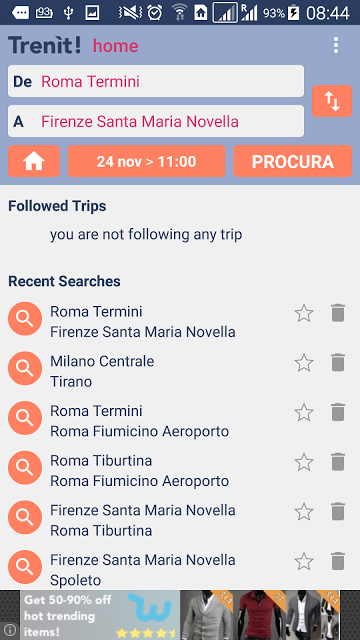Open the Wish advertisement banner

[x=180, y=615]
